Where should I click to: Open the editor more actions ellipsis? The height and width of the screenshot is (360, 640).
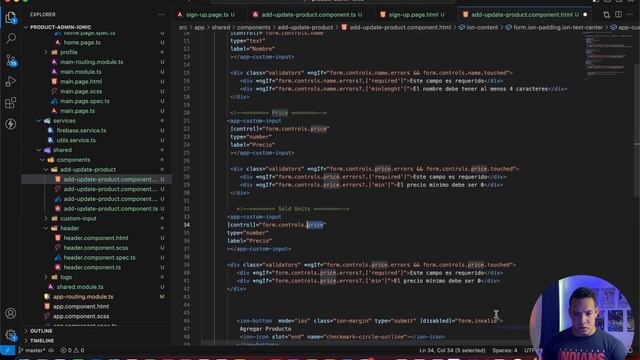[x=631, y=14]
